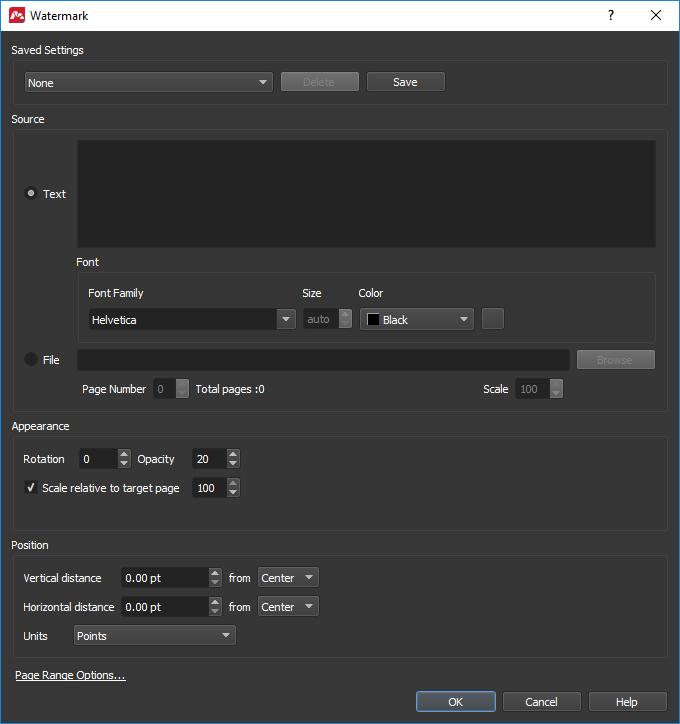Click the question mark help icon in title bar

click(x=611, y=16)
